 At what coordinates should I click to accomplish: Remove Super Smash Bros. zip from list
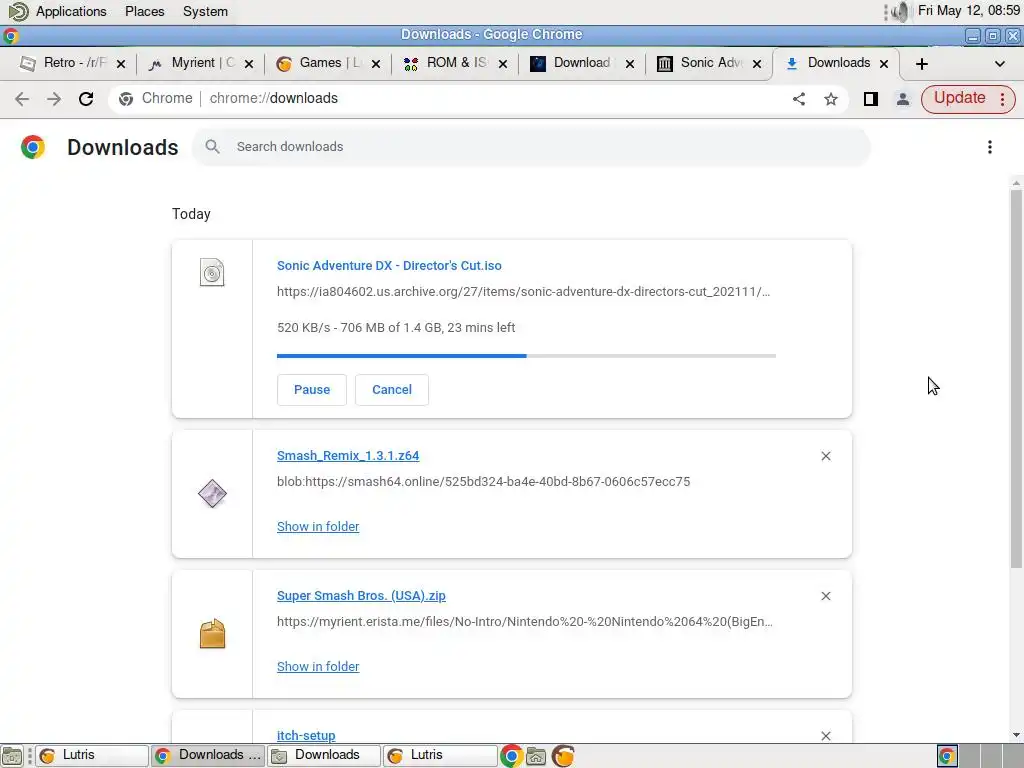point(826,596)
